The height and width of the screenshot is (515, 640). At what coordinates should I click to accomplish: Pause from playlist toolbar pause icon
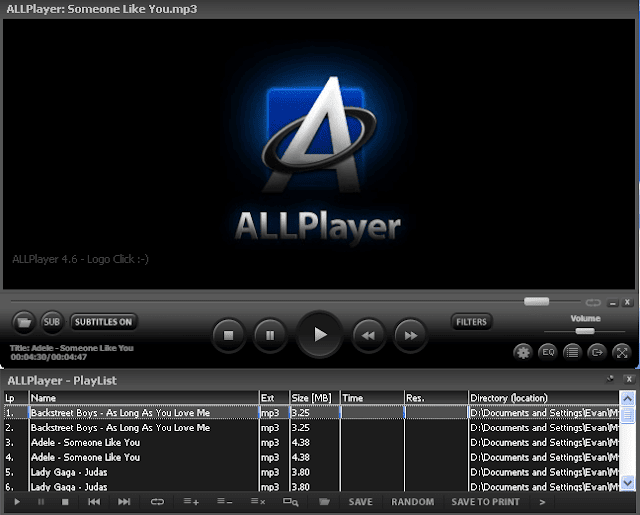click(41, 502)
